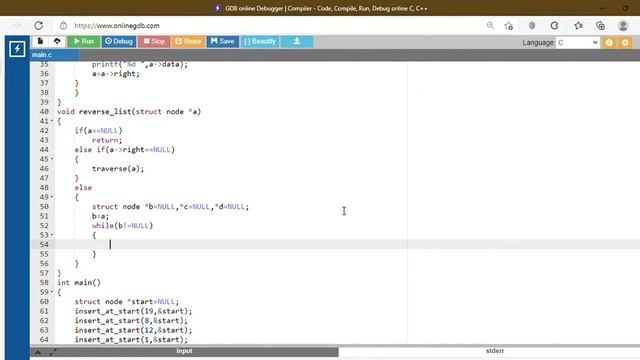This screenshot has height=360, width=640.
Task: Collapse code fold at line 49
Action: (x=52, y=197)
